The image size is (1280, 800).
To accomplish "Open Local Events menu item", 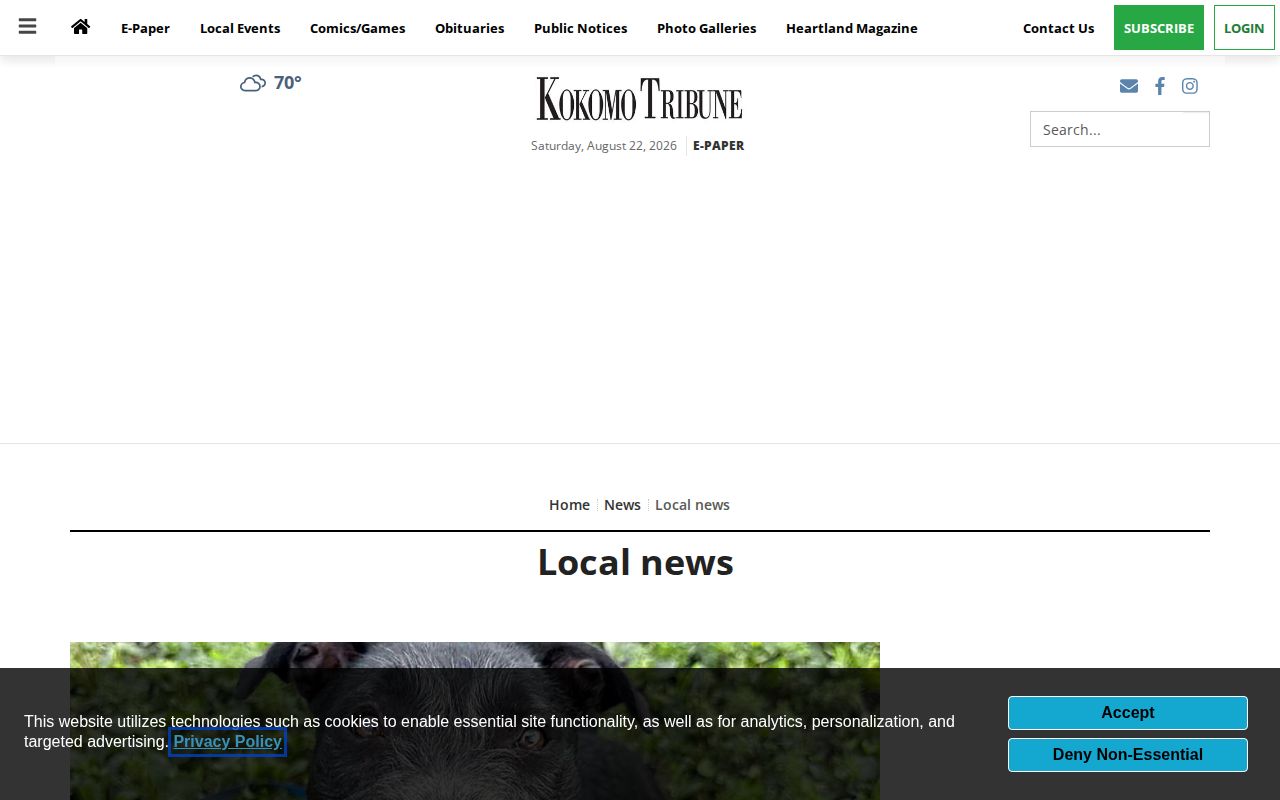I will pos(240,28).
